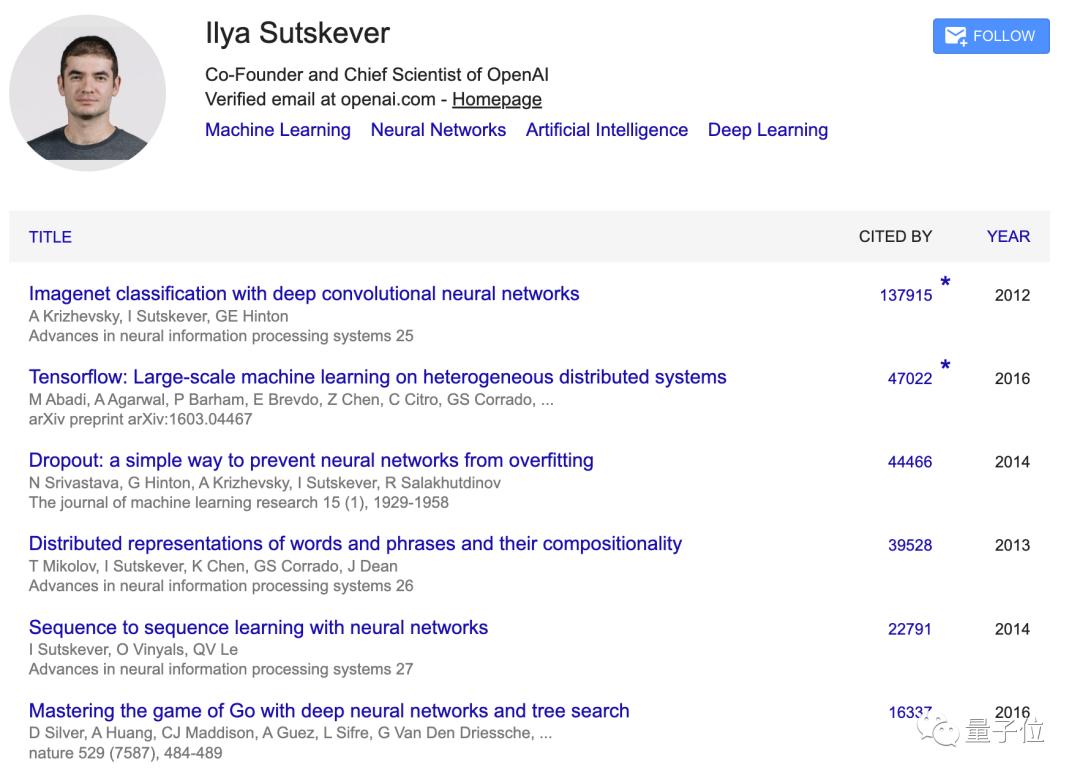
Task: Select year 2014 of Sequence to sequence paper
Action: pos(1012,629)
